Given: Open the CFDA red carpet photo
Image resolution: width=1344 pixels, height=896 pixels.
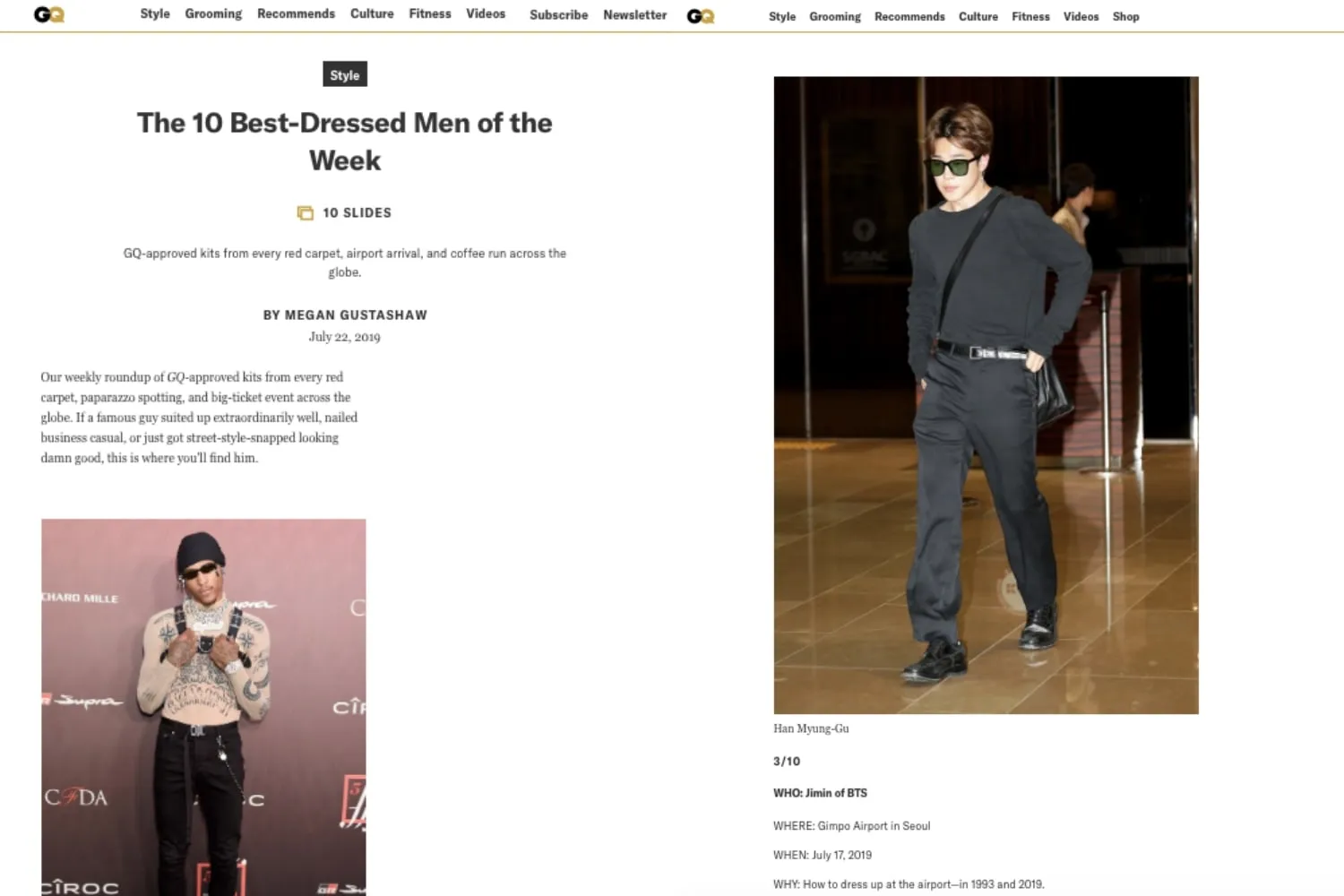Looking at the screenshot, I should (x=203, y=707).
